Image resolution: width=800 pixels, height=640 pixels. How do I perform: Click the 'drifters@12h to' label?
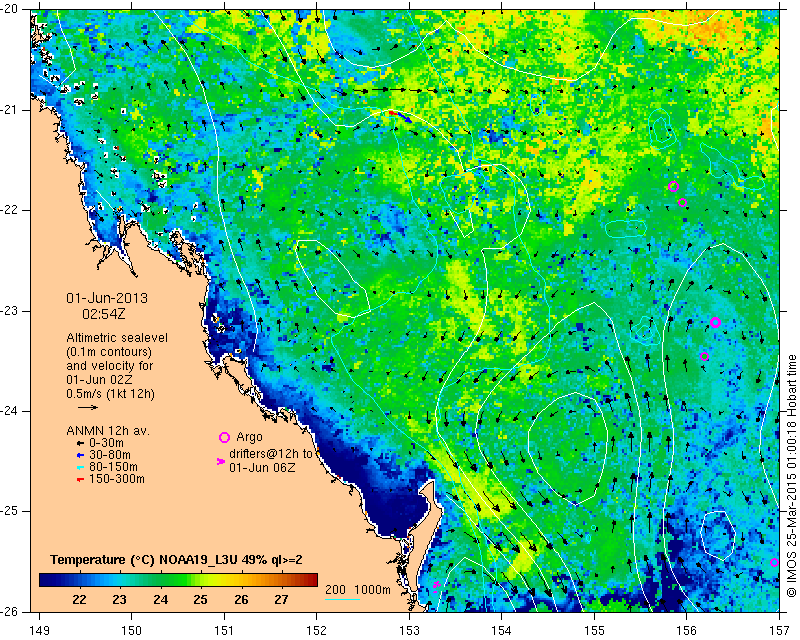coord(270,453)
